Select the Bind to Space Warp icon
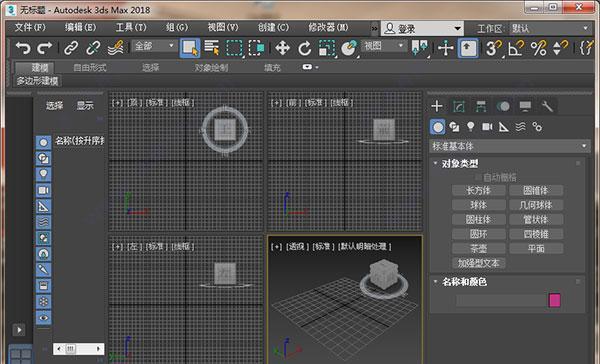This screenshot has height=364, width=600. point(115,48)
